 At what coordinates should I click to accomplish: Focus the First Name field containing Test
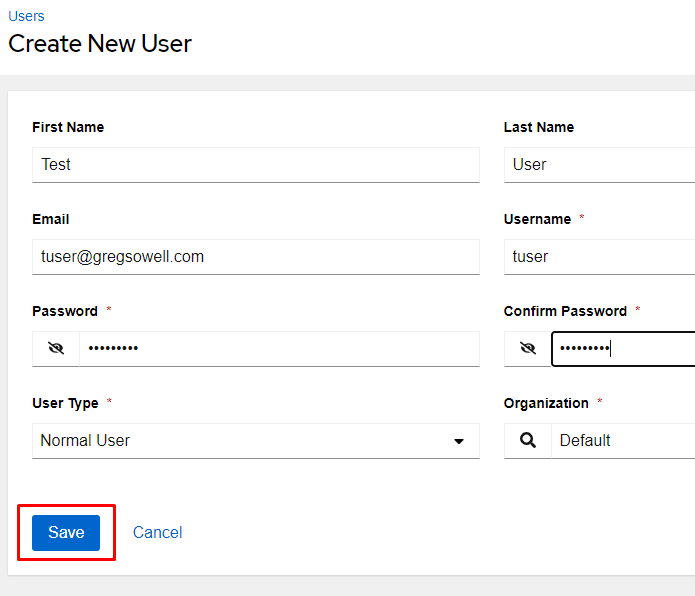255,164
